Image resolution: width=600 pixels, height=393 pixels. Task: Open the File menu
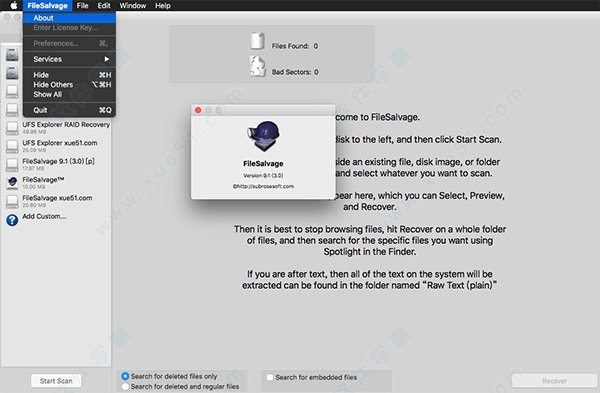[82, 5]
